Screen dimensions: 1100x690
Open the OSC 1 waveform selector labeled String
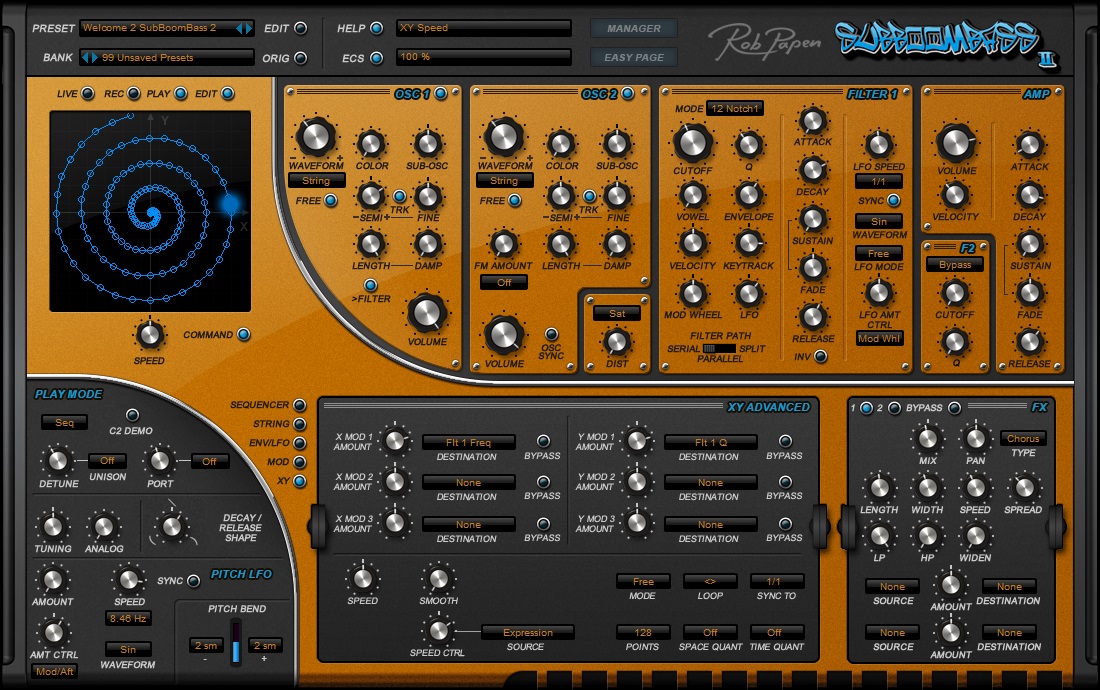tap(316, 180)
